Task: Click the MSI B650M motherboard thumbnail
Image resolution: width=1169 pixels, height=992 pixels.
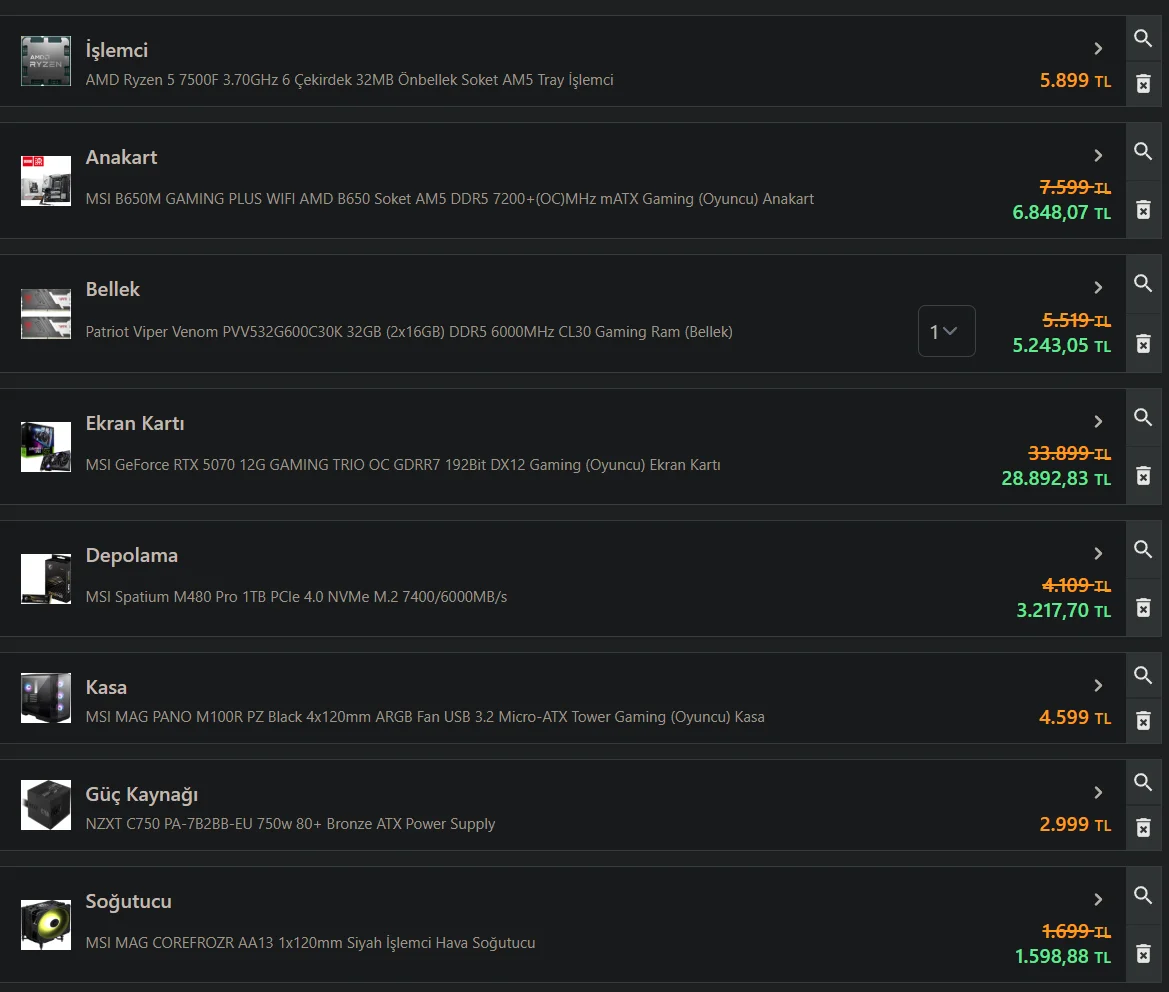Action: (45, 180)
